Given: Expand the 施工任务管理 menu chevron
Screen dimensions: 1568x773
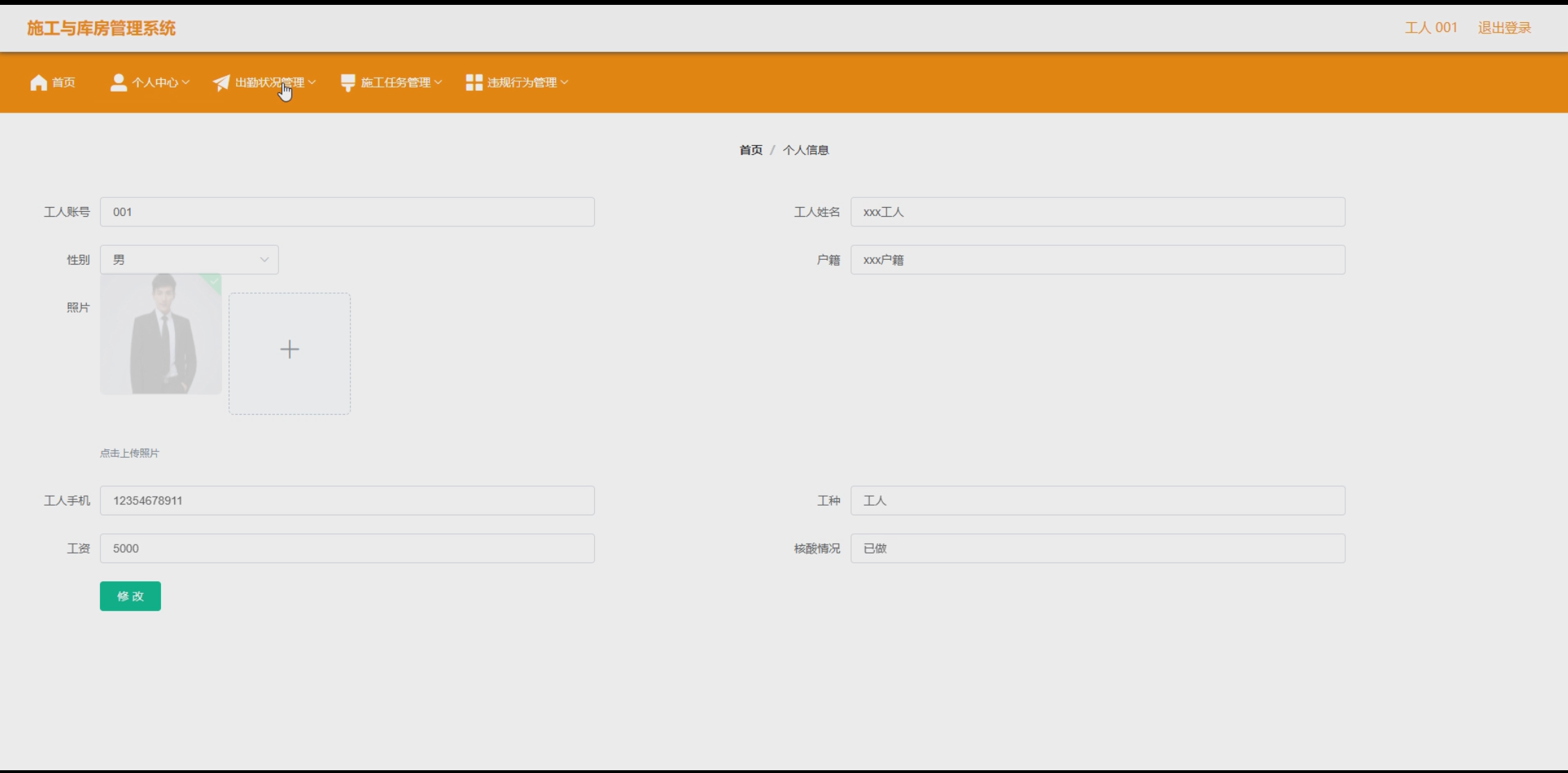Looking at the screenshot, I should click(438, 83).
